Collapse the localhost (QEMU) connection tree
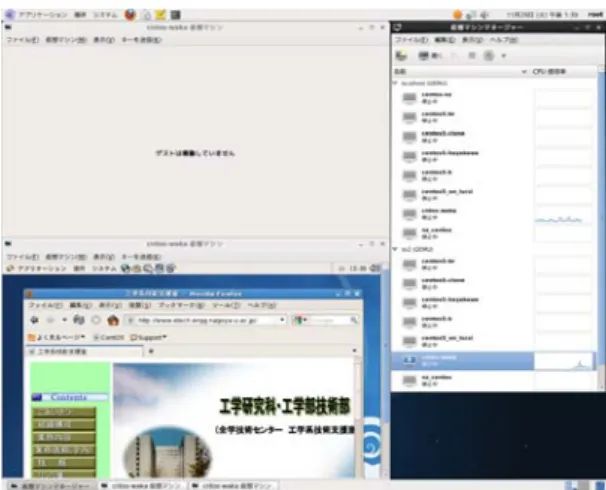 [395, 83]
